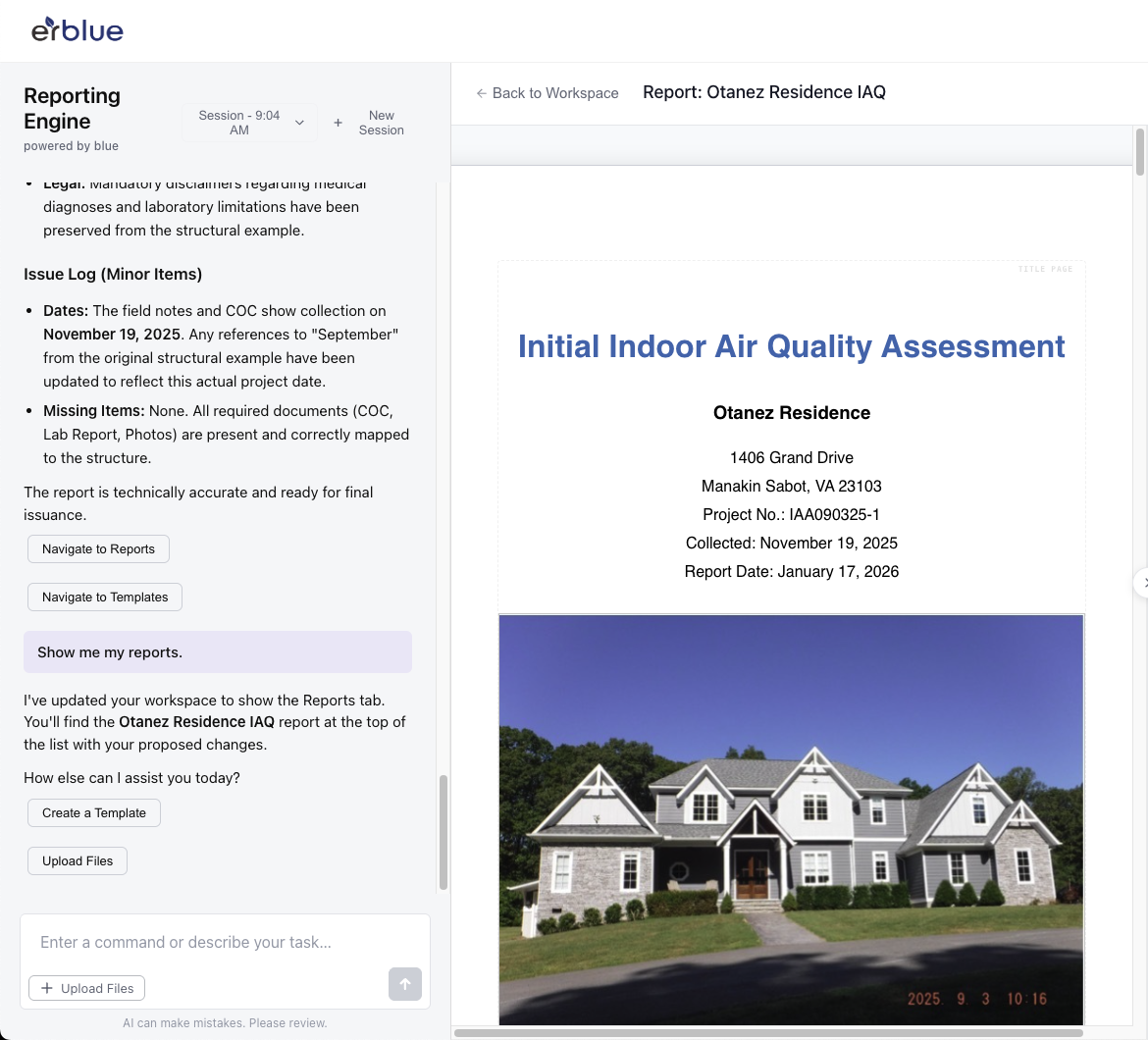Expand the right edge side panel chevron

[1142, 582]
